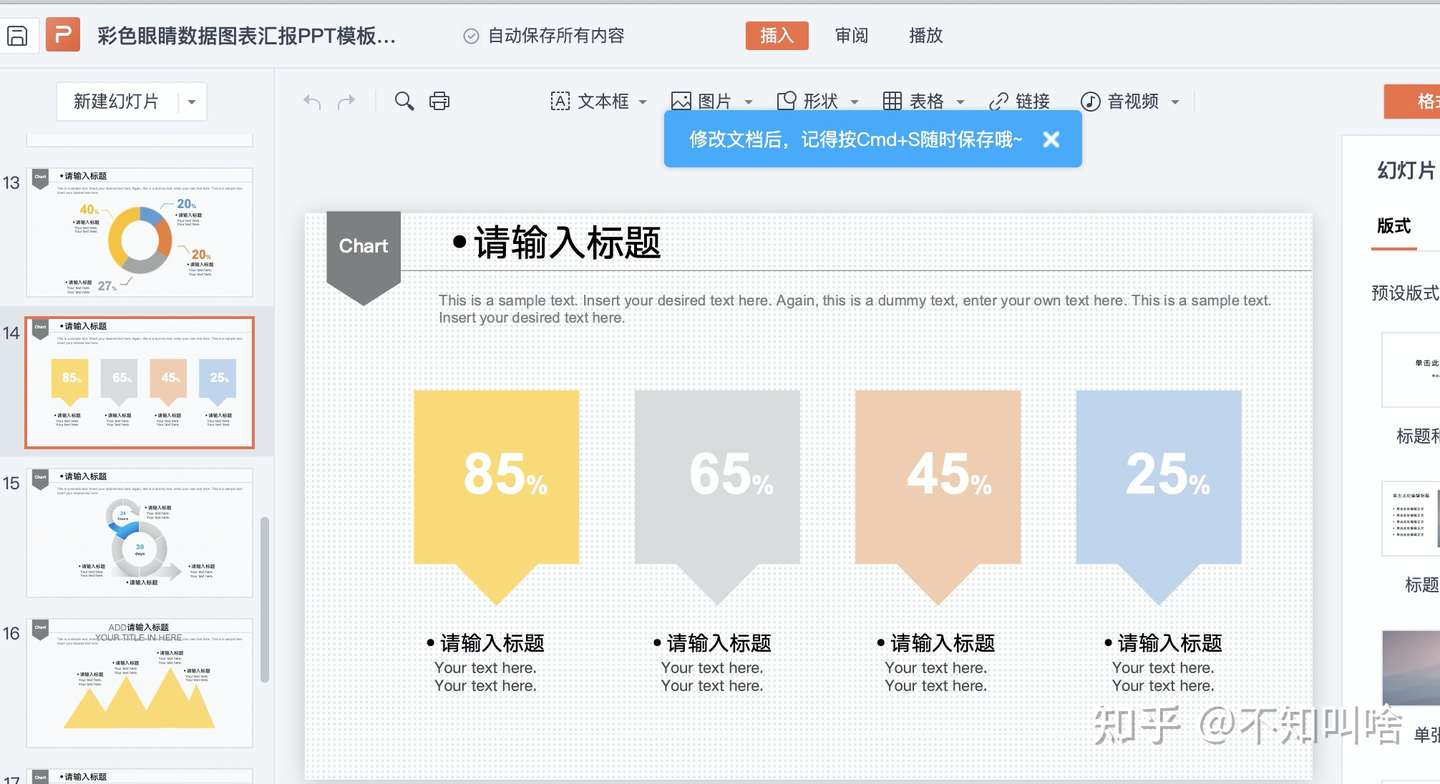This screenshot has width=1440, height=784.
Task: Expand the audio/video dropdown arrow
Action: point(1175,102)
